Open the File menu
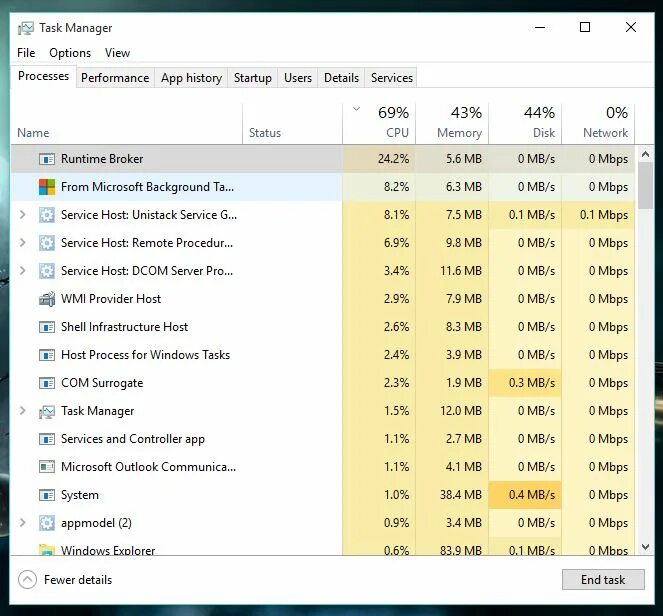The height and width of the screenshot is (616, 663). pyautogui.click(x=26, y=53)
